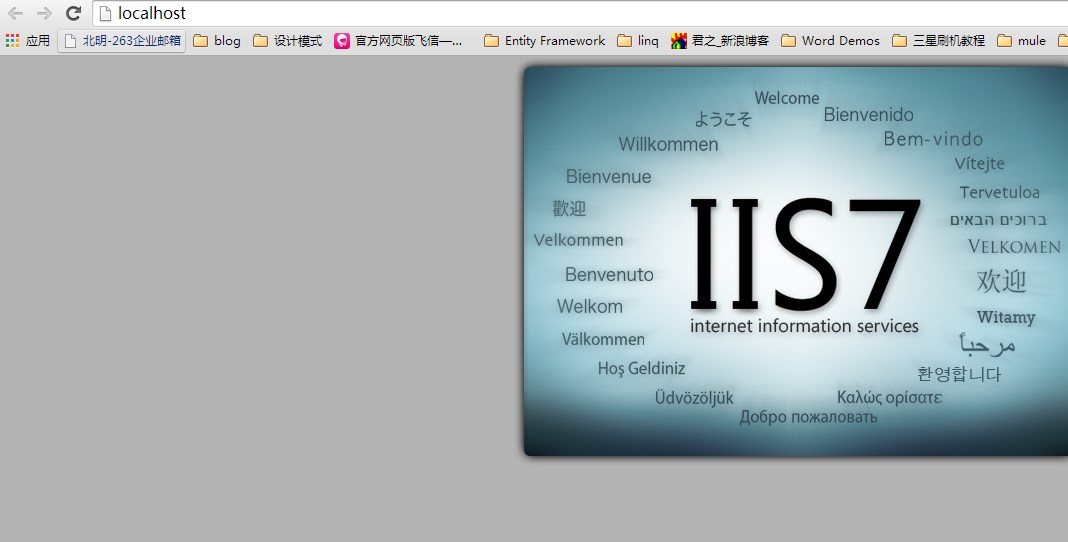Image resolution: width=1068 pixels, height=542 pixels.
Task: Click the "Üdvözöljük" greeting text
Action: [694, 398]
